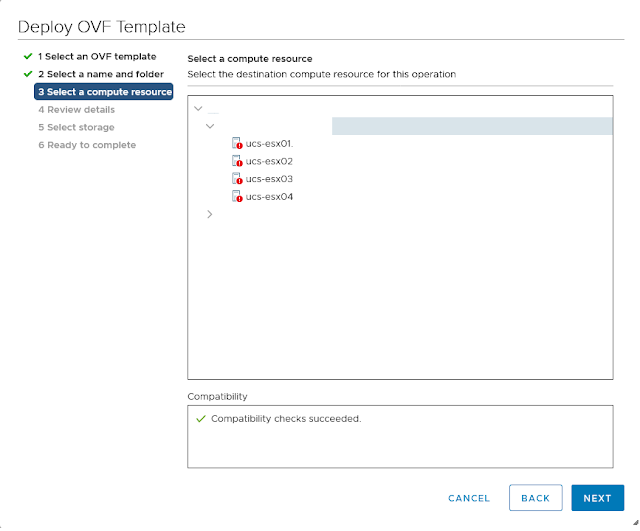This screenshot has width=640, height=531.
Task: Click the Compatibility checks succeeded checkmark icon
Action: (x=200, y=419)
